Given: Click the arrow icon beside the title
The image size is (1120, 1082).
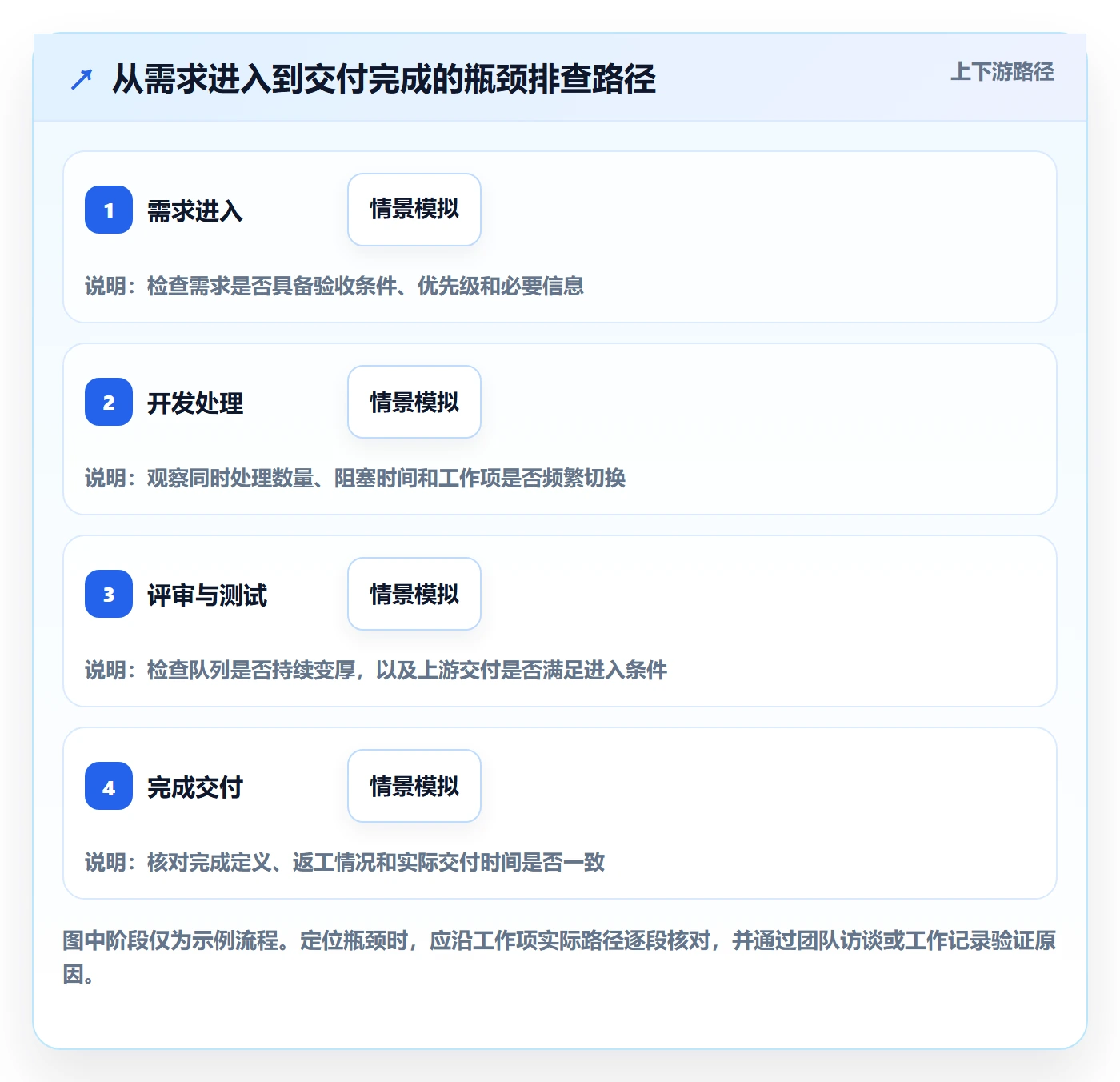Looking at the screenshot, I should 82,79.
